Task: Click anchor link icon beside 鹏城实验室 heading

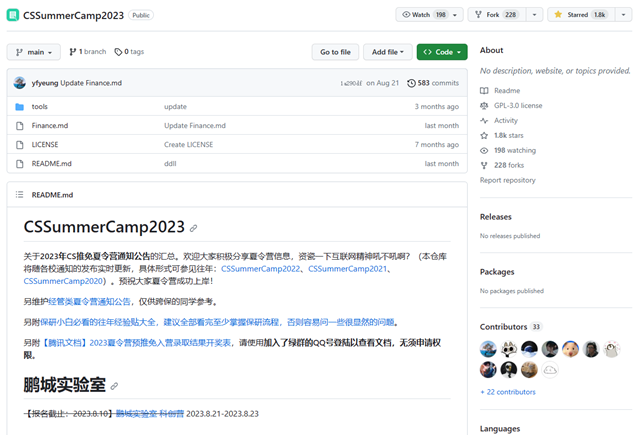Action: (114, 386)
